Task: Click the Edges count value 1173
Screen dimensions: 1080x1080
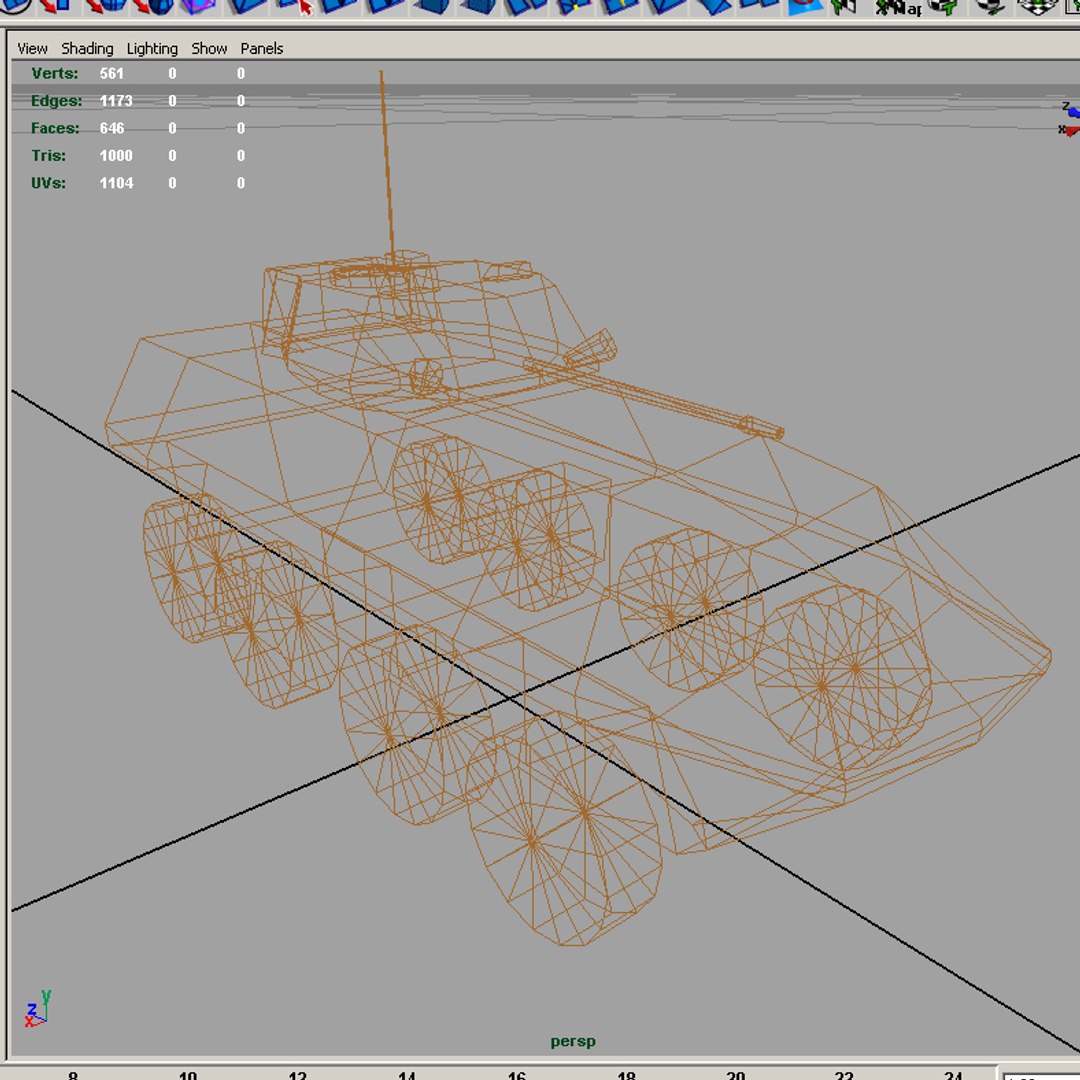Action: point(116,101)
